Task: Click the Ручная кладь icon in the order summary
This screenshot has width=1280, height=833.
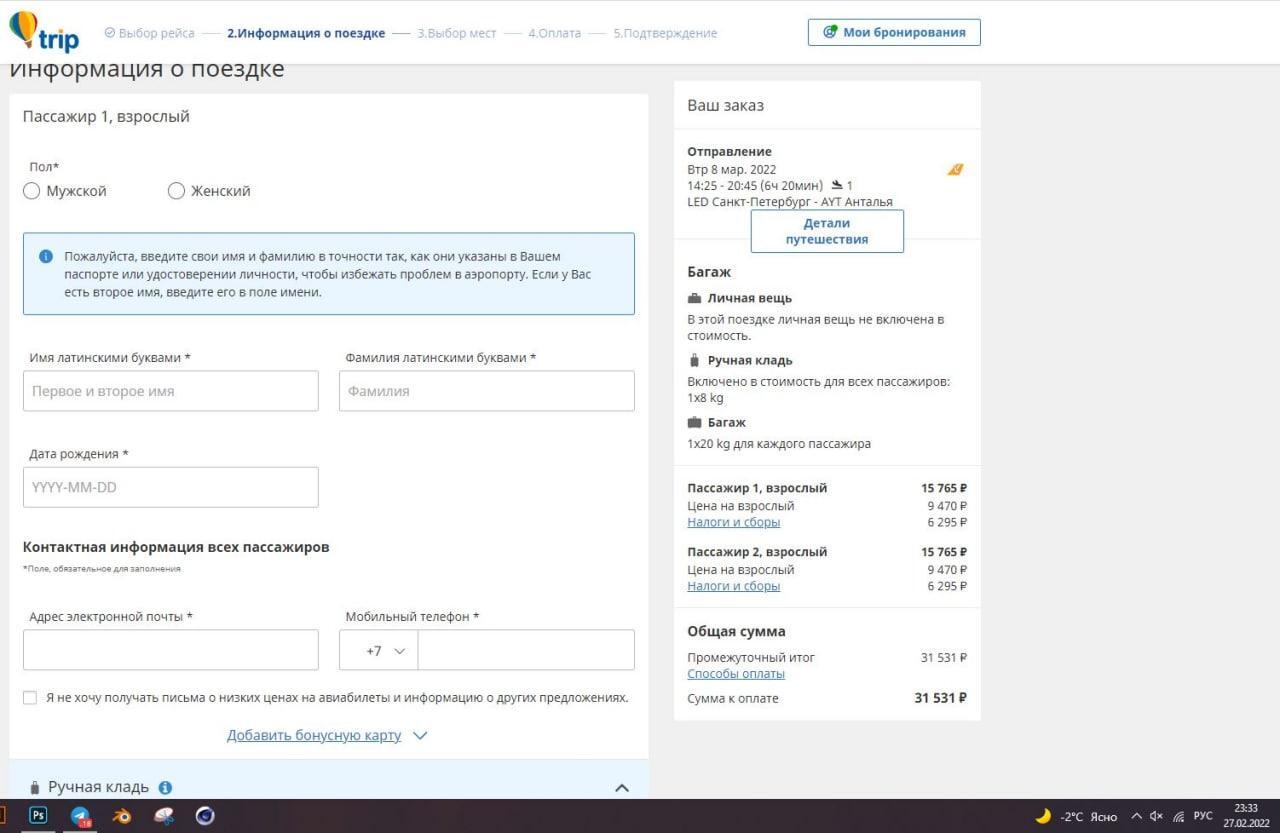Action: [x=695, y=360]
